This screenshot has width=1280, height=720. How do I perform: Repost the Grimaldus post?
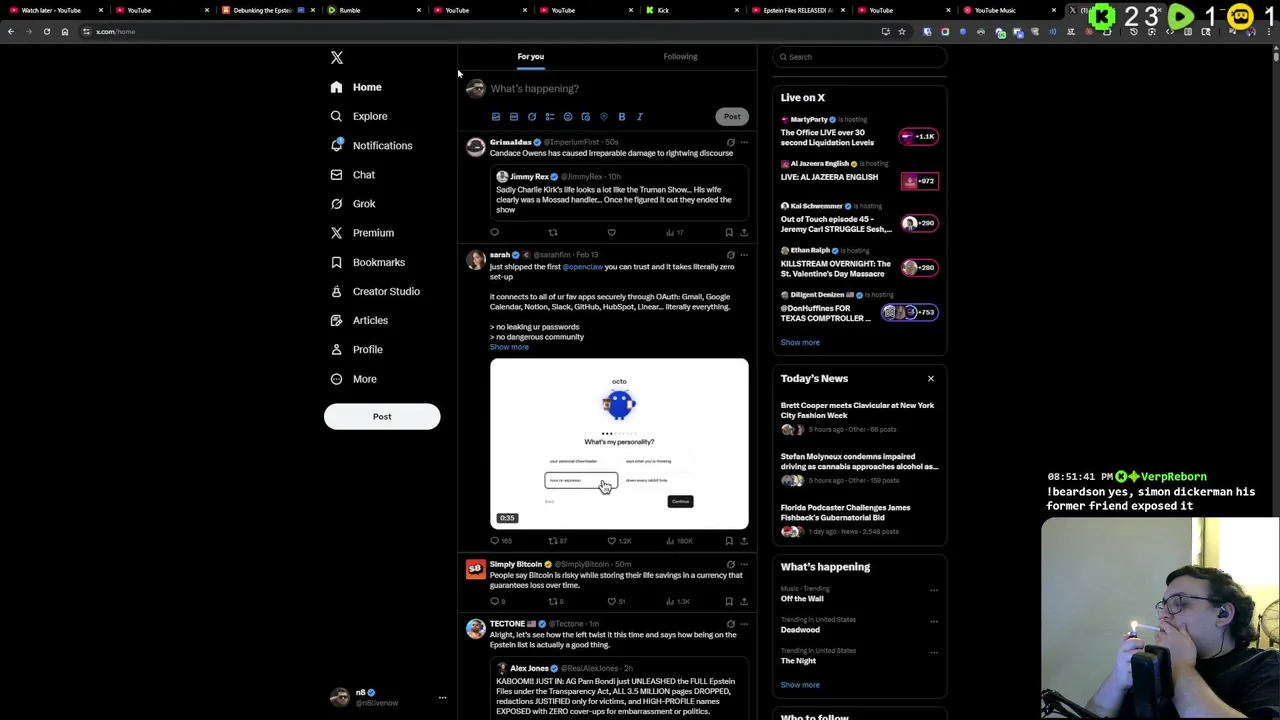pyautogui.click(x=553, y=233)
